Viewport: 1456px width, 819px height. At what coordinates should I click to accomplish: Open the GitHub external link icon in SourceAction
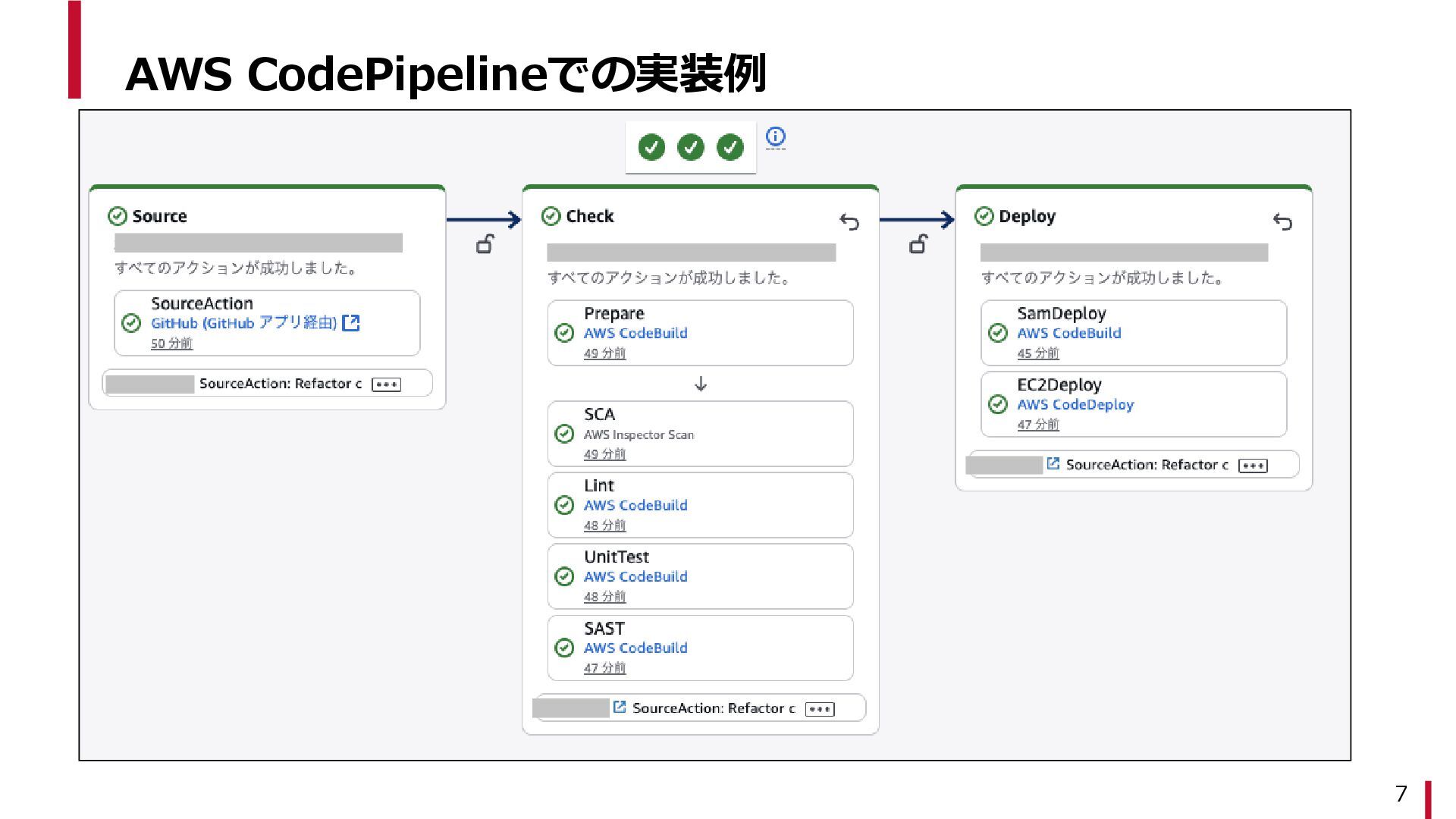pos(351,323)
